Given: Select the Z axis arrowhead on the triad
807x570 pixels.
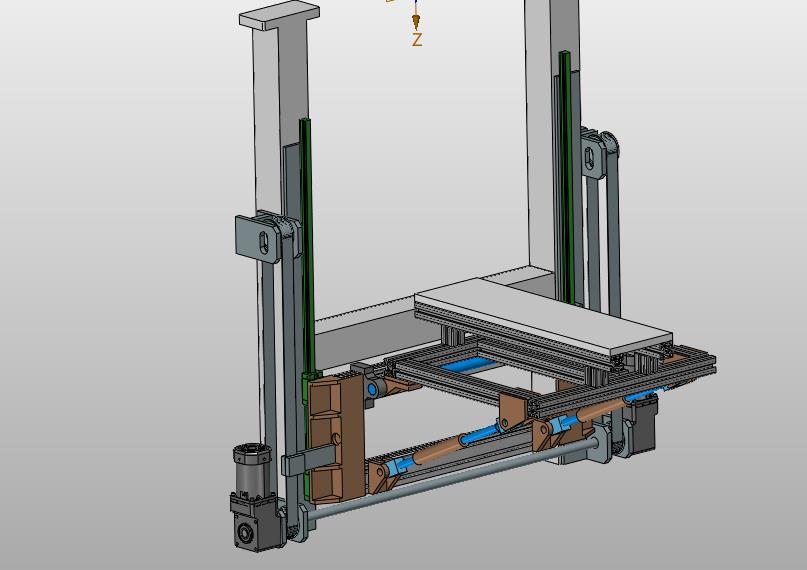Looking at the screenshot, I should (x=416, y=22).
